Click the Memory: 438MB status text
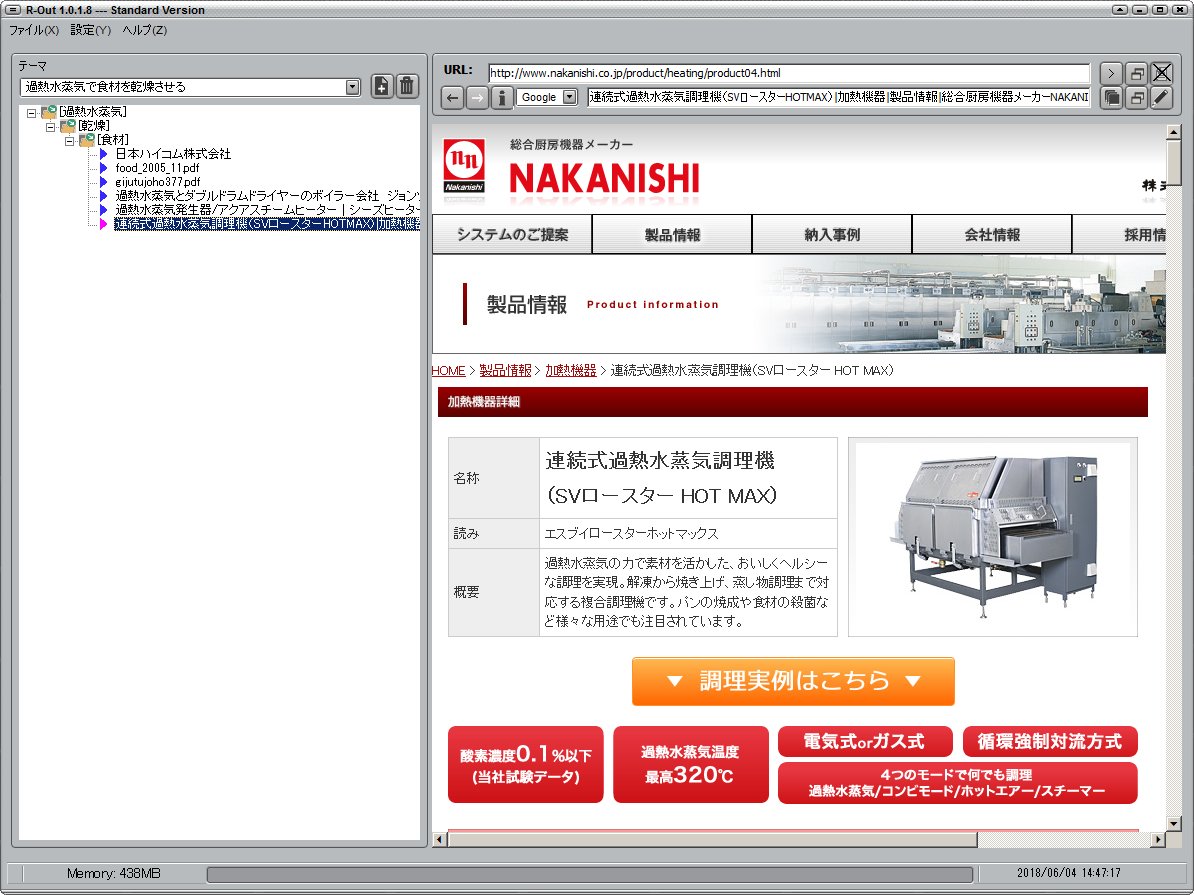This screenshot has width=1194, height=895. click(x=113, y=874)
